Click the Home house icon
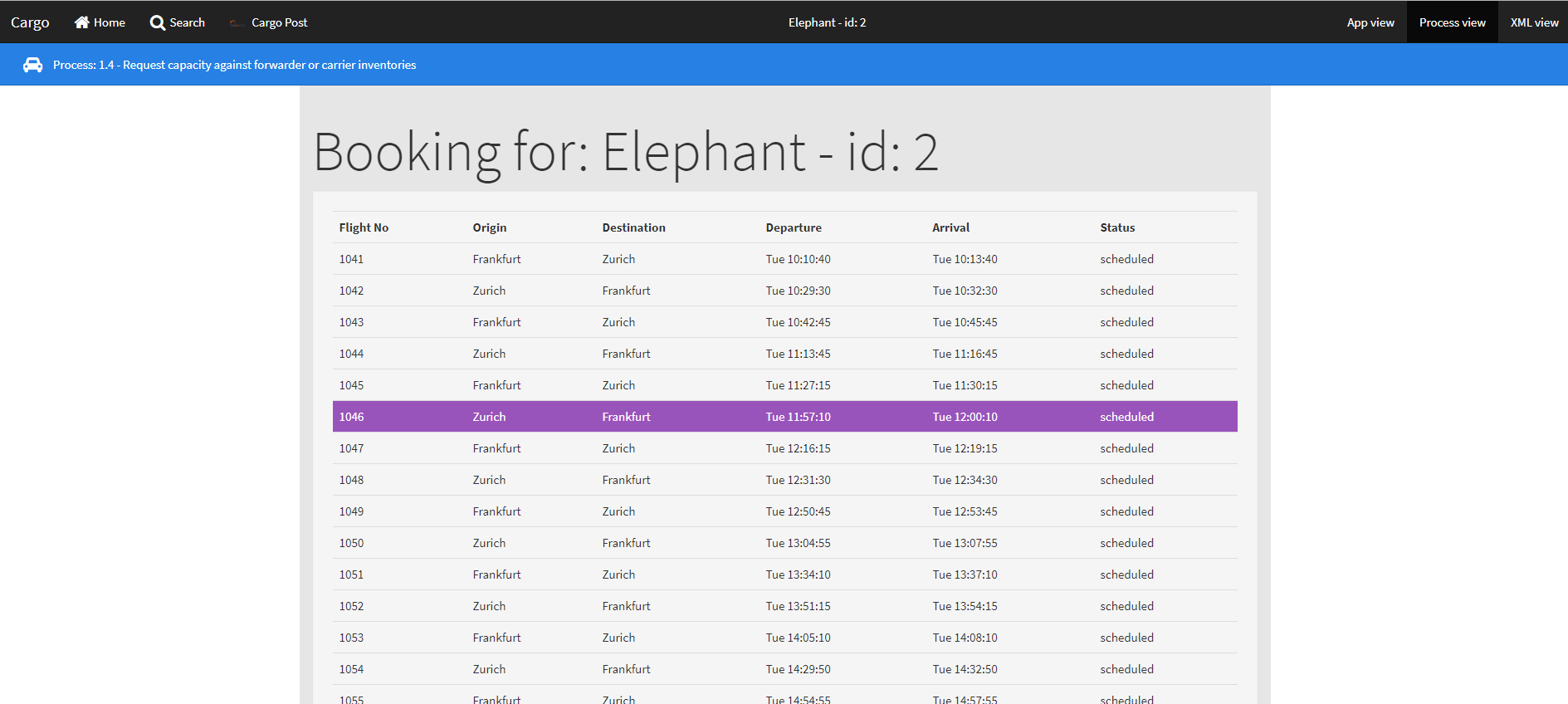The height and width of the screenshot is (704, 1568). [x=81, y=22]
